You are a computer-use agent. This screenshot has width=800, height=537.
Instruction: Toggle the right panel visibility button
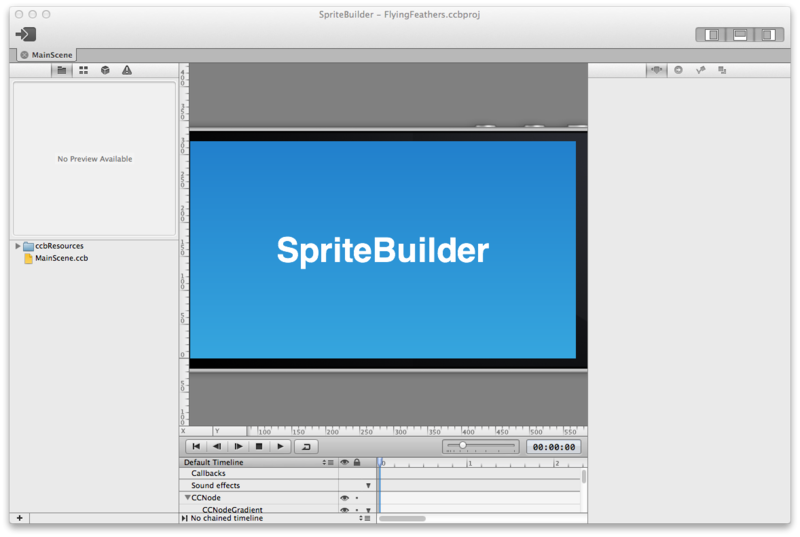[768, 35]
